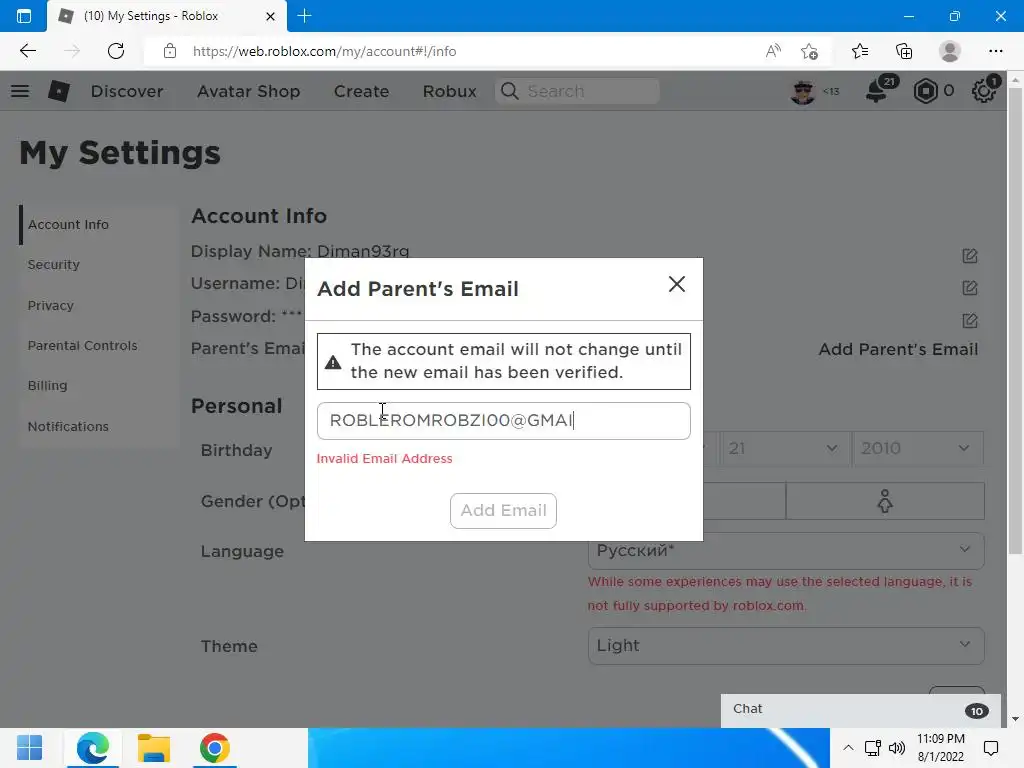This screenshot has width=1024, height=768.
Task: Open the Edge tab actions menu
Action: [24, 16]
